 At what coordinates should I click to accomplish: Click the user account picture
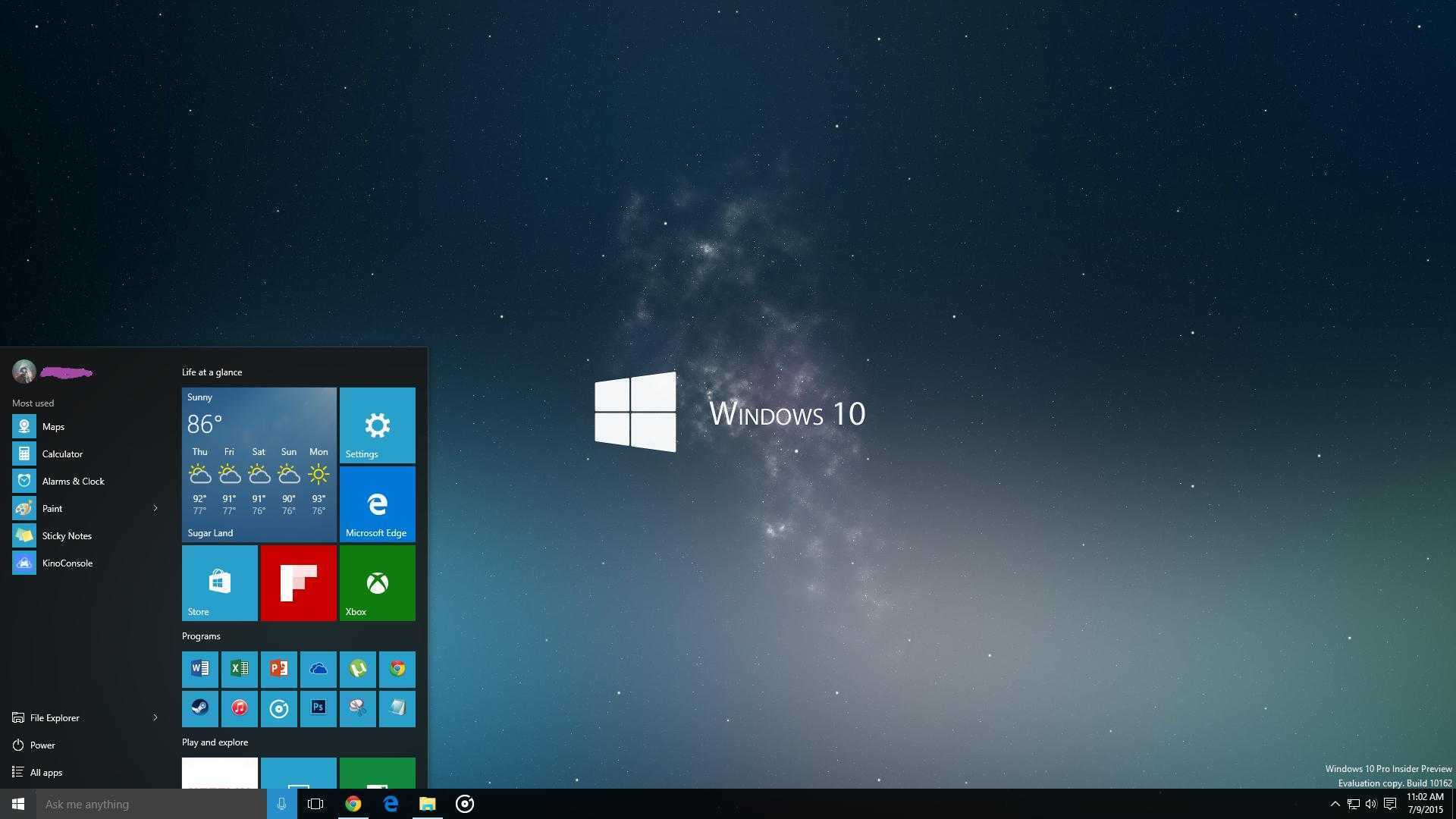(x=24, y=372)
